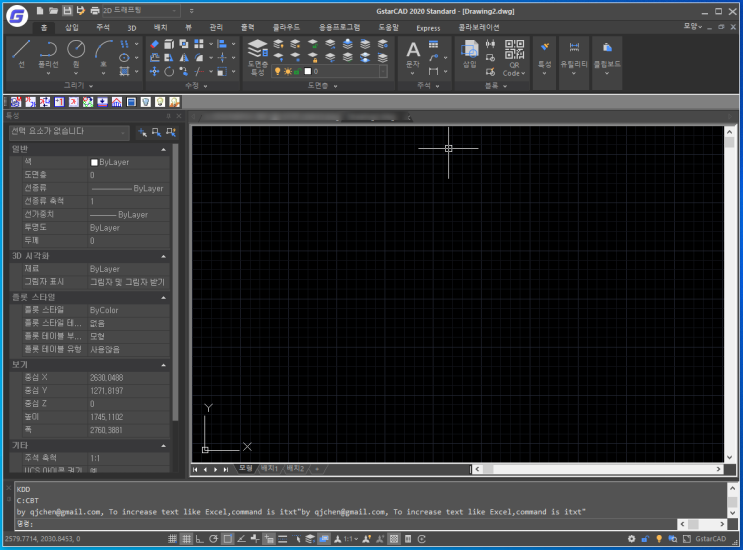Select the Line drawing tool
The image size is (743, 550).
(x=21, y=53)
